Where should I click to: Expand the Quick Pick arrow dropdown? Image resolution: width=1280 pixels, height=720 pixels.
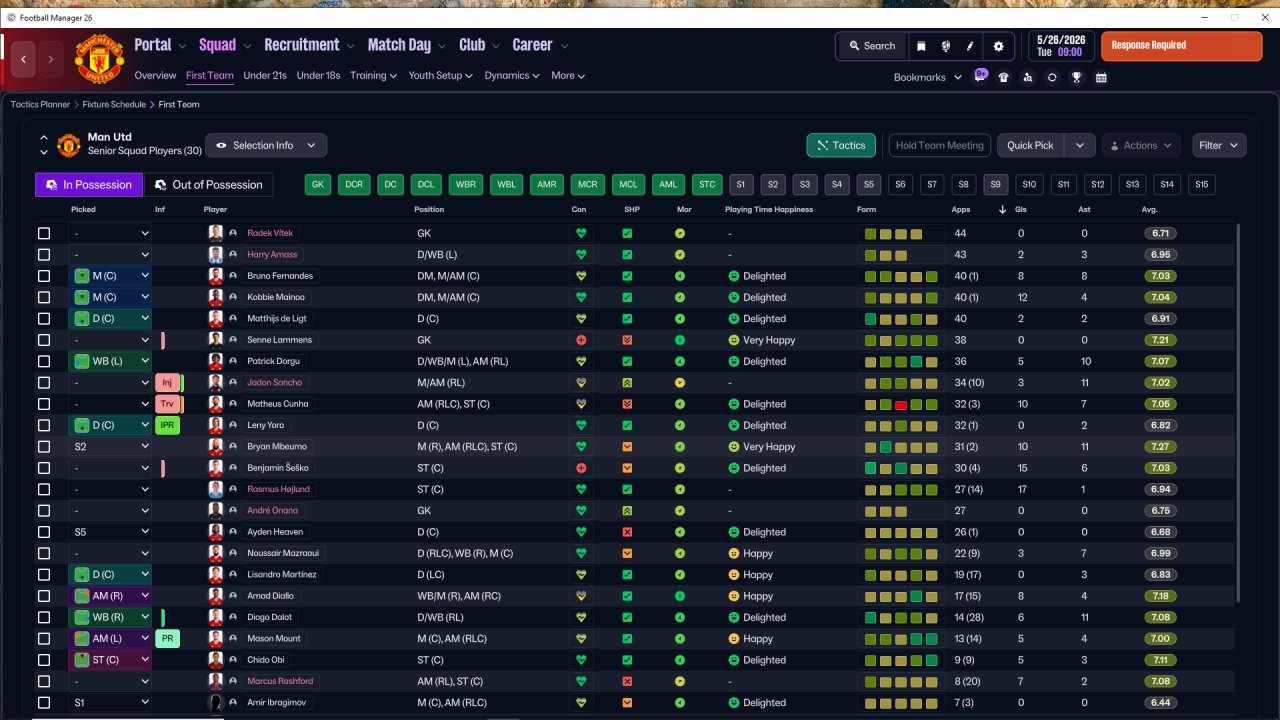pos(1080,145)
